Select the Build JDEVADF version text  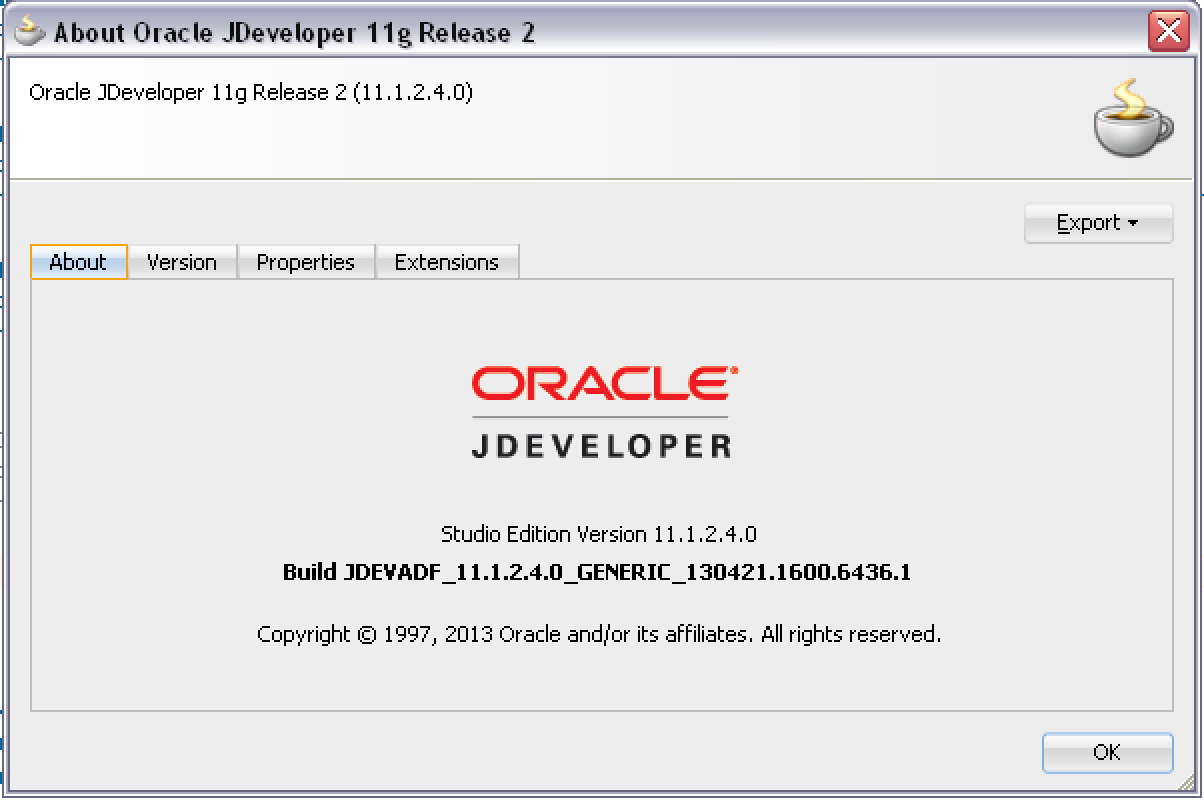597,573
